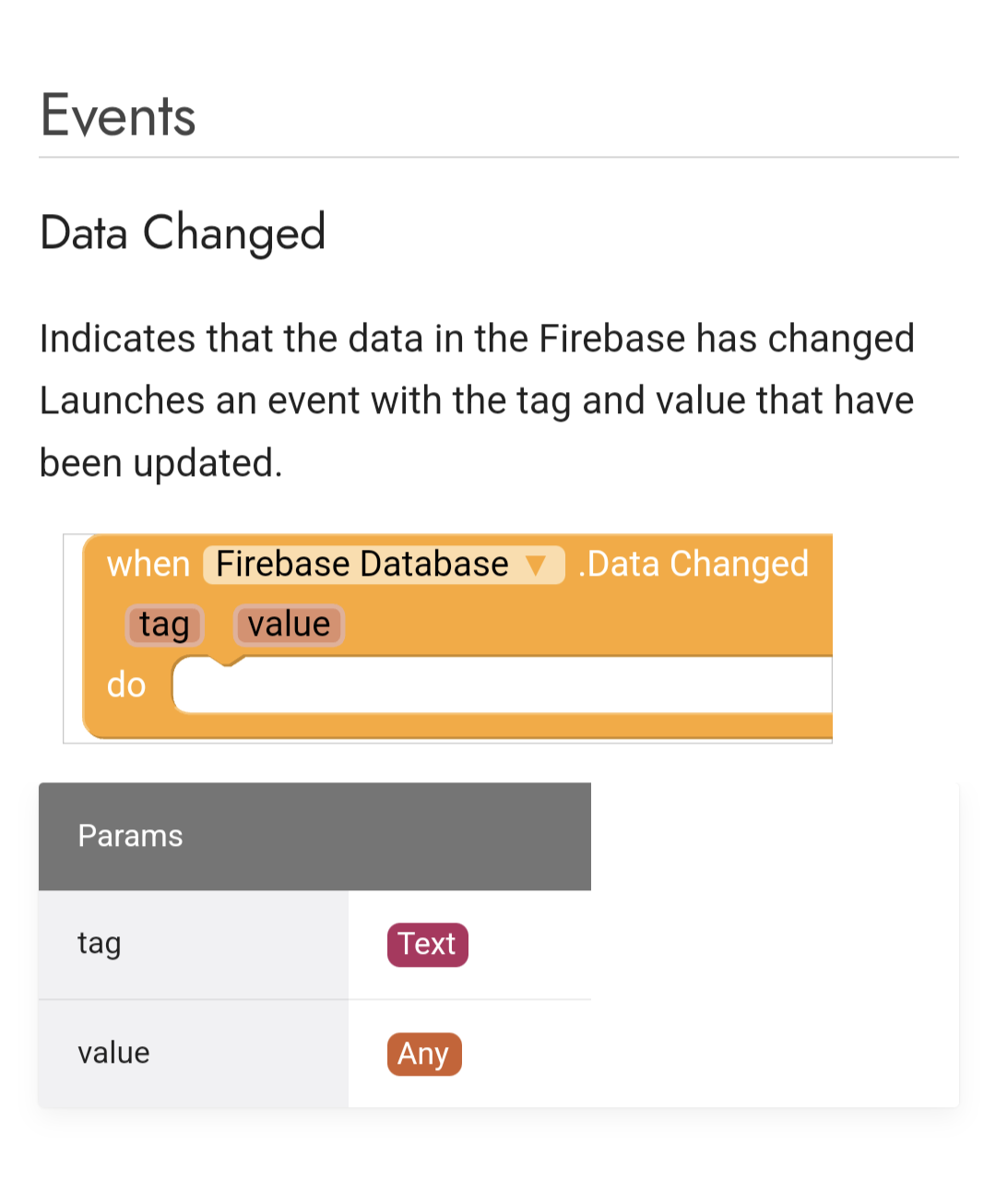
Task: Click the "do" label on the block
Action: click(126, 685)
